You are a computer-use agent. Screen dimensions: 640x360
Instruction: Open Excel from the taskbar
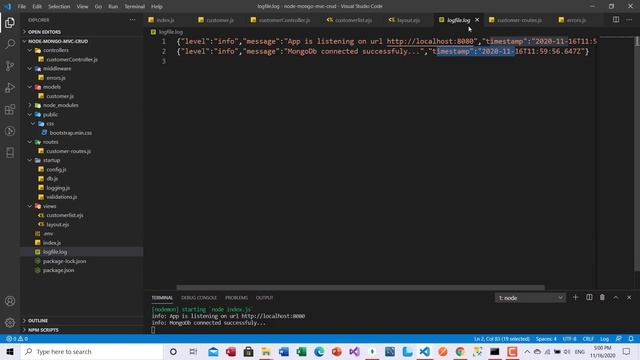[x=302, y=351]
